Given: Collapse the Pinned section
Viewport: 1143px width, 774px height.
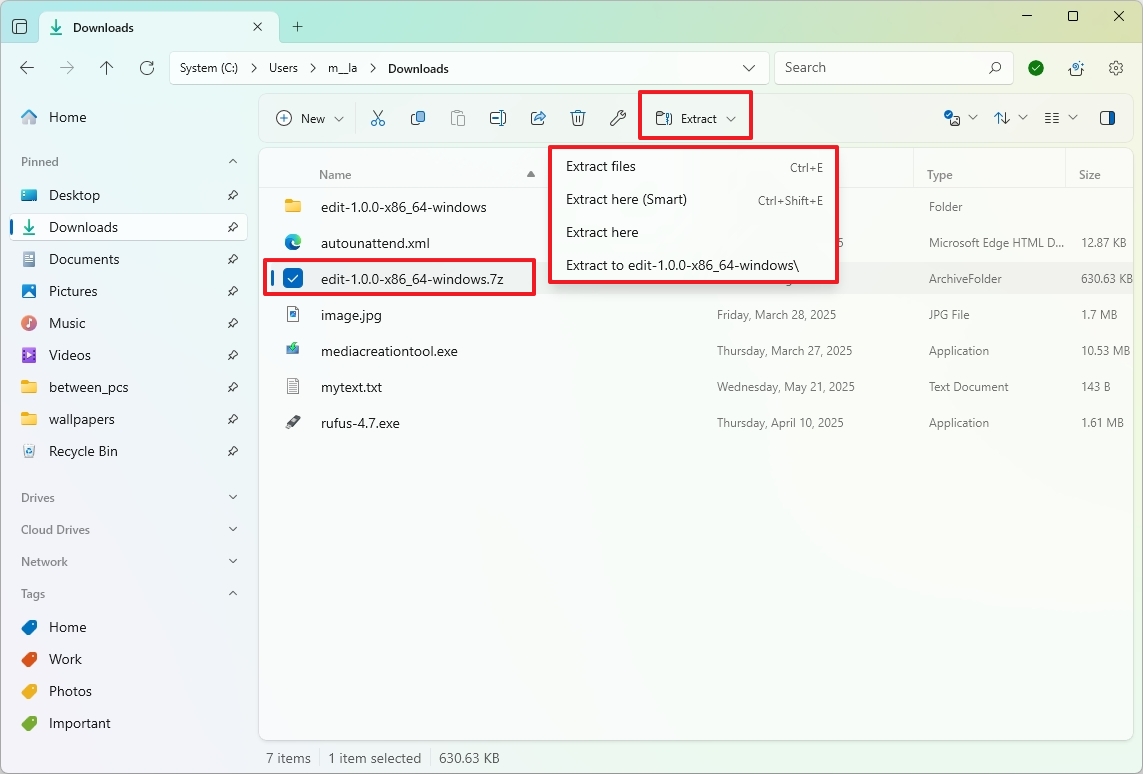Looking at the screenshot, I should click(x=232, y=161).
